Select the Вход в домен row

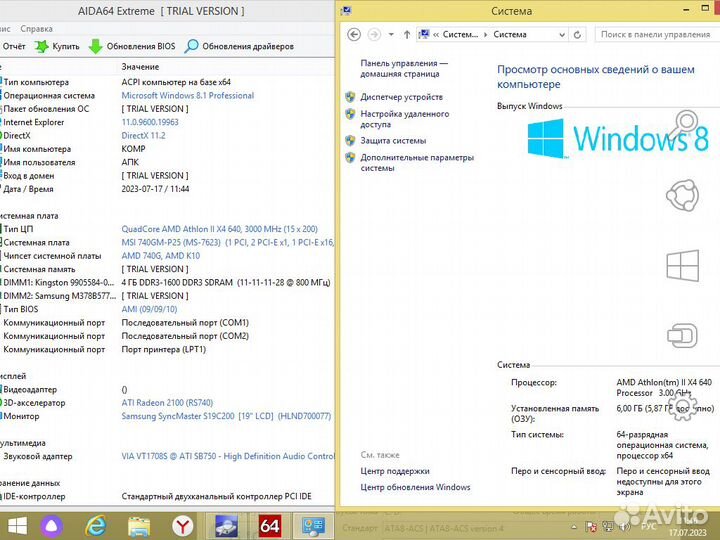point(167,176)
